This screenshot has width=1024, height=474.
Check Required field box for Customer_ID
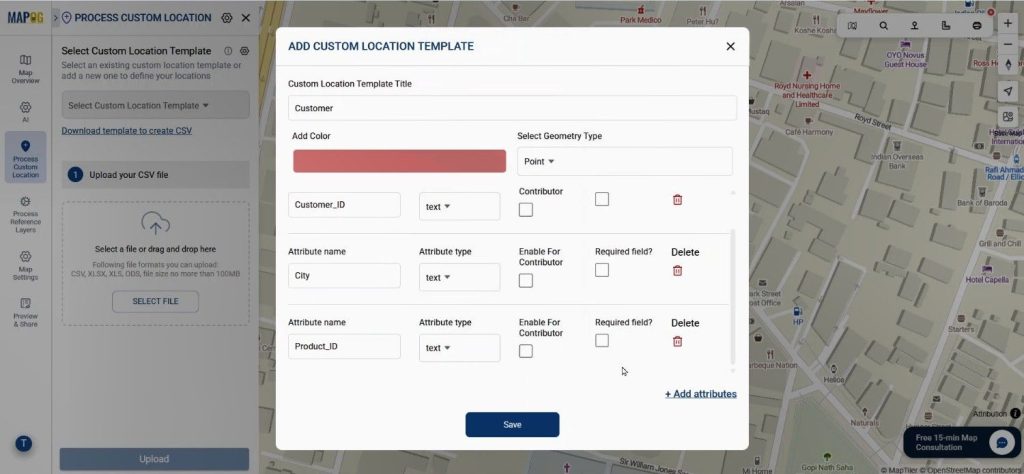(x=602, y=199)
